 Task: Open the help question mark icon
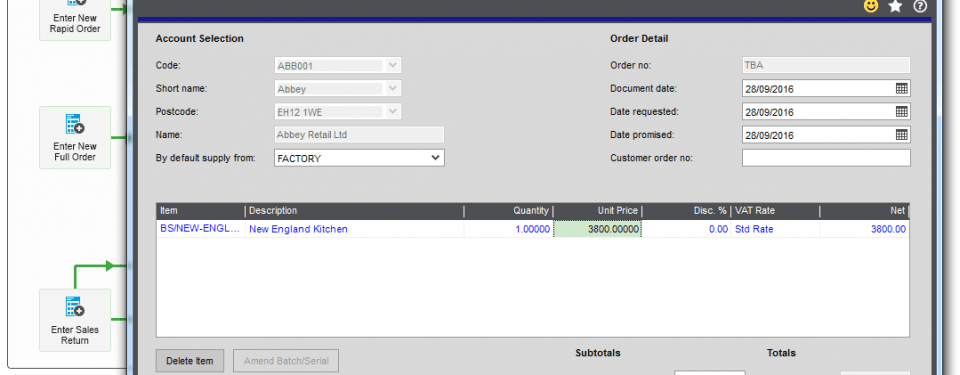pos(920,6)
